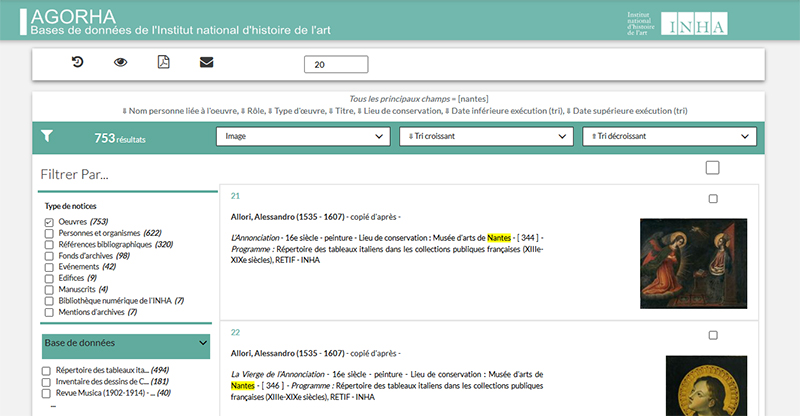Check Personnes et organismes filter
This screenshot has width=800, height=416.
(x=49, y=233)
